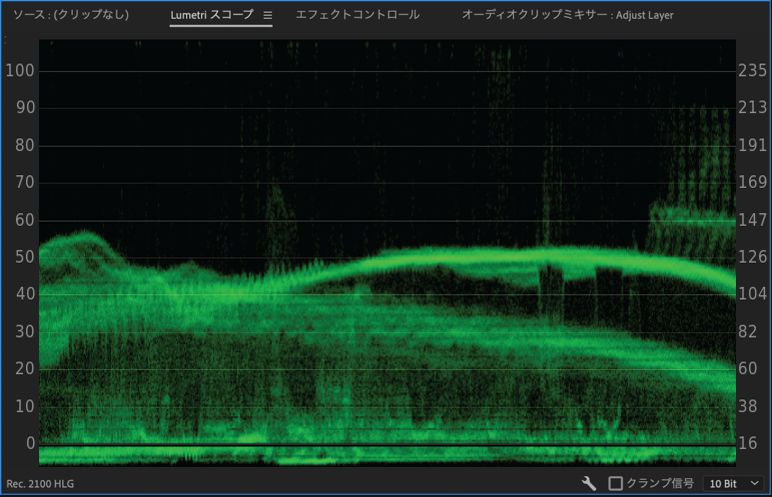
Task: Click the 104 label on right scale
Action: click(x=752, y=294)
